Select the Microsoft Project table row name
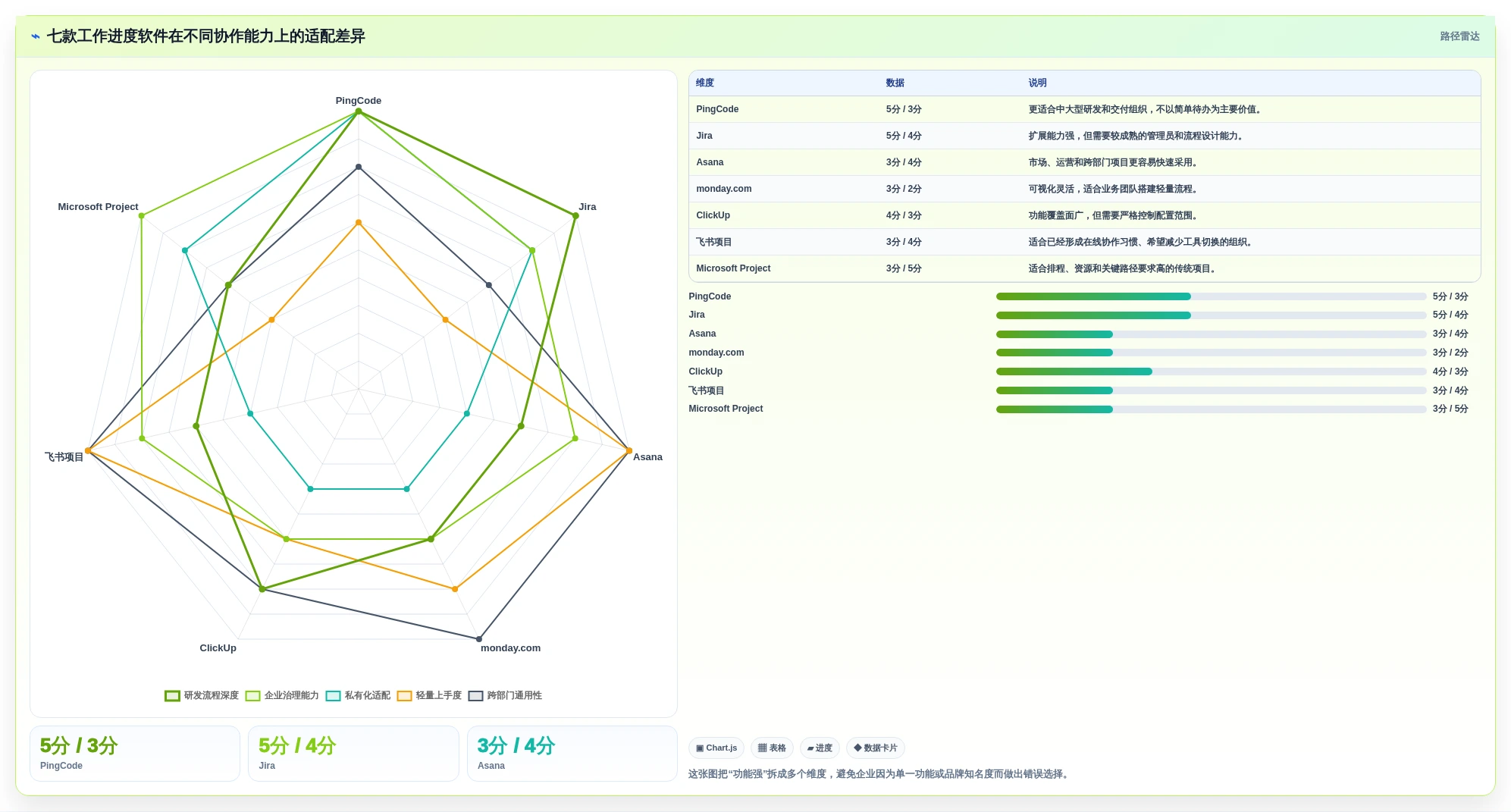The image size is (1511, 812). [x=733, y=268]
